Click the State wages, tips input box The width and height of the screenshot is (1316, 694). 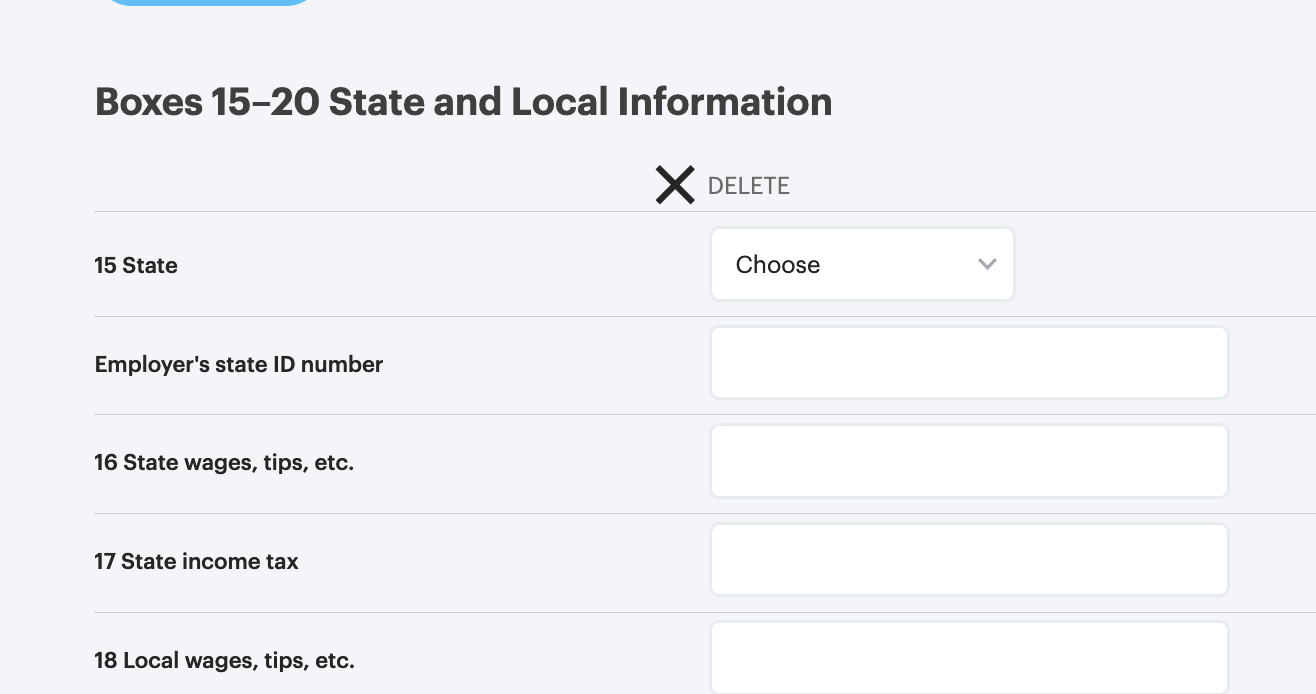968,461
